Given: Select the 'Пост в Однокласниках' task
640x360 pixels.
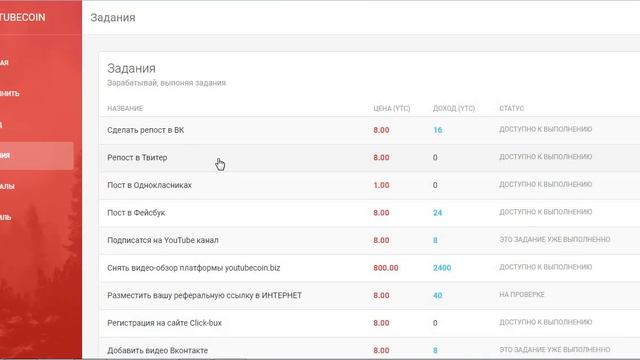Looking at the screenshot, I should 149,185.
